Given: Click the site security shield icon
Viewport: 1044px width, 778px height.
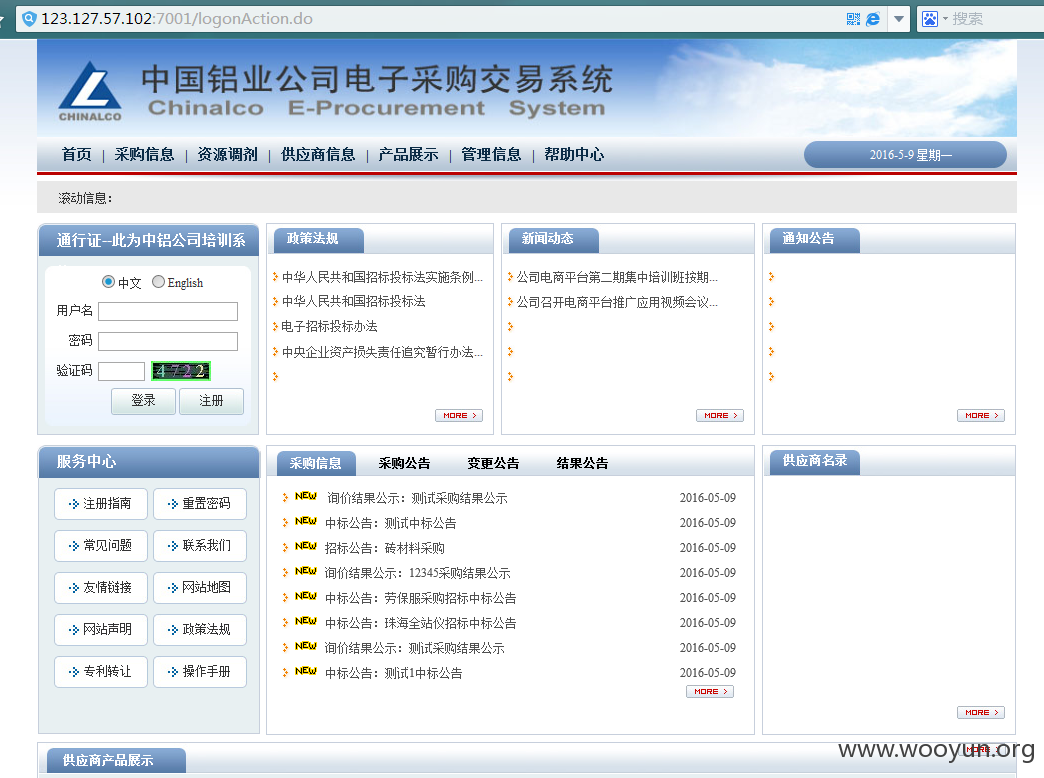Looking at the screenshot, I should click(29, 19).
